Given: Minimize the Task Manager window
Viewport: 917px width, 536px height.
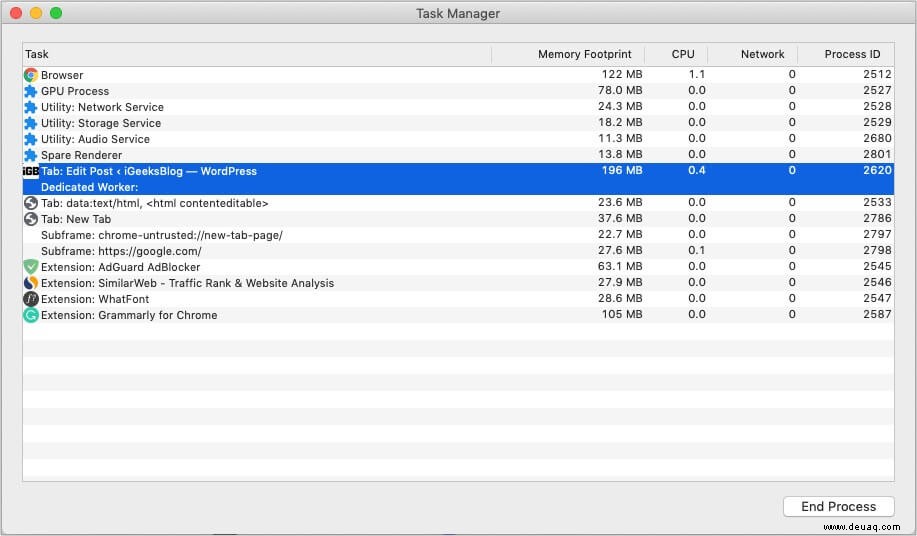Looking at the screenshot, I should (x=36, y=13).
